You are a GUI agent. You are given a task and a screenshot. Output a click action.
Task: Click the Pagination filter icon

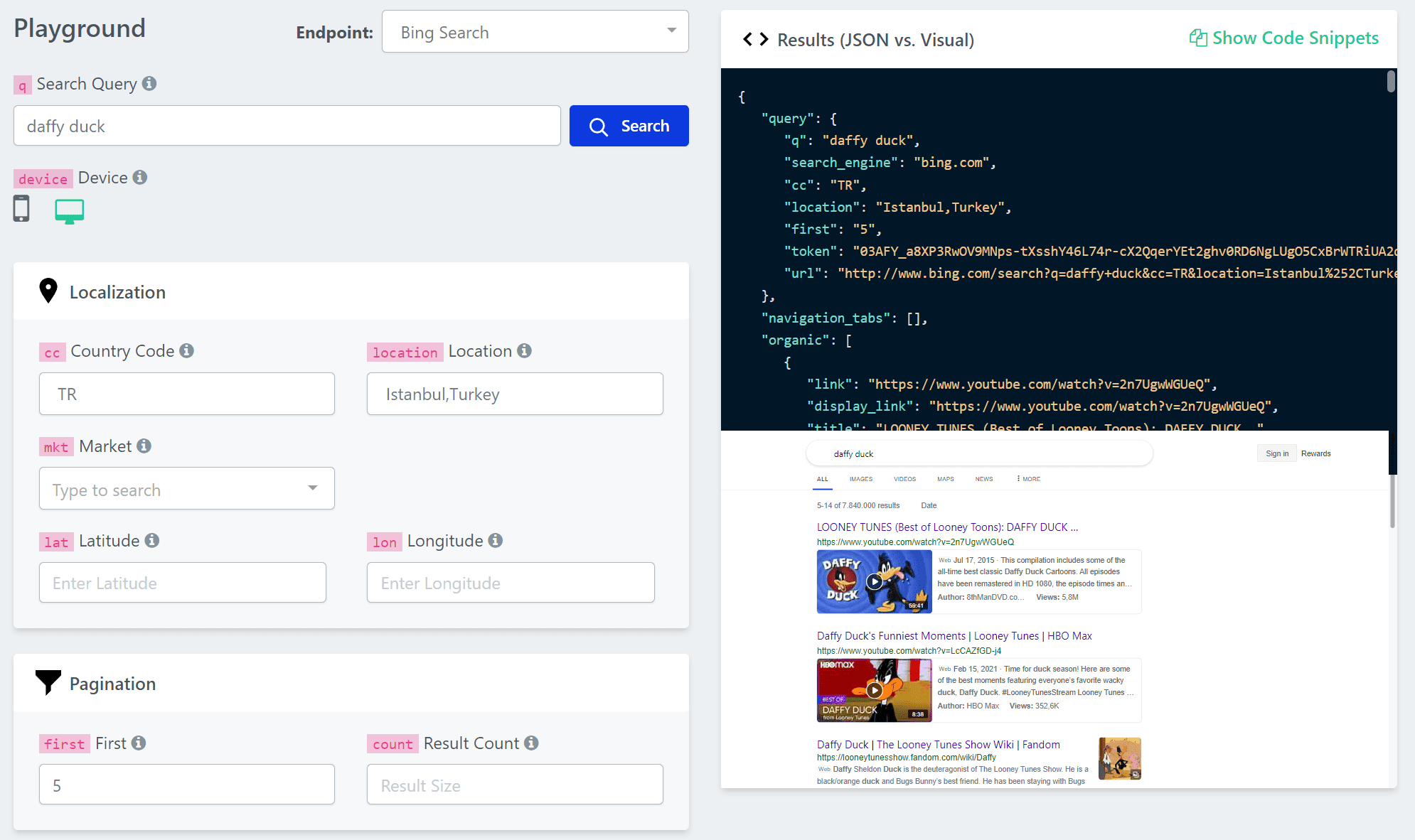(x=48, y=682)
